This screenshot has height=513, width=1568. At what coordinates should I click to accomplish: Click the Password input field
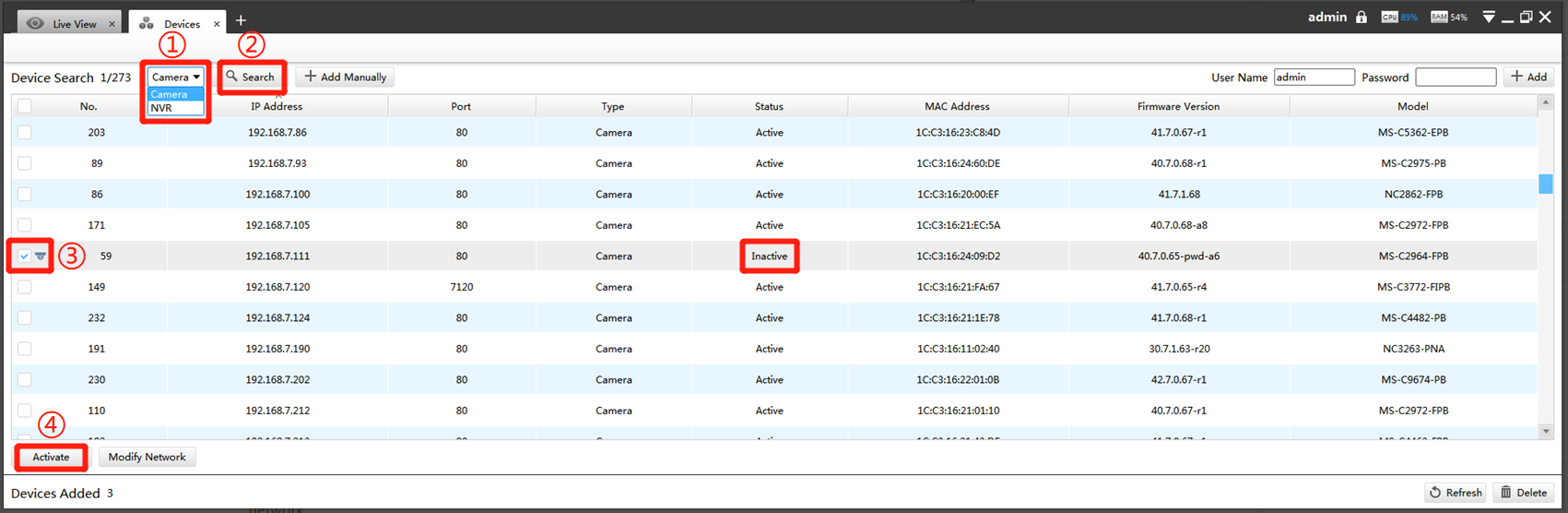coord(1456,78)
